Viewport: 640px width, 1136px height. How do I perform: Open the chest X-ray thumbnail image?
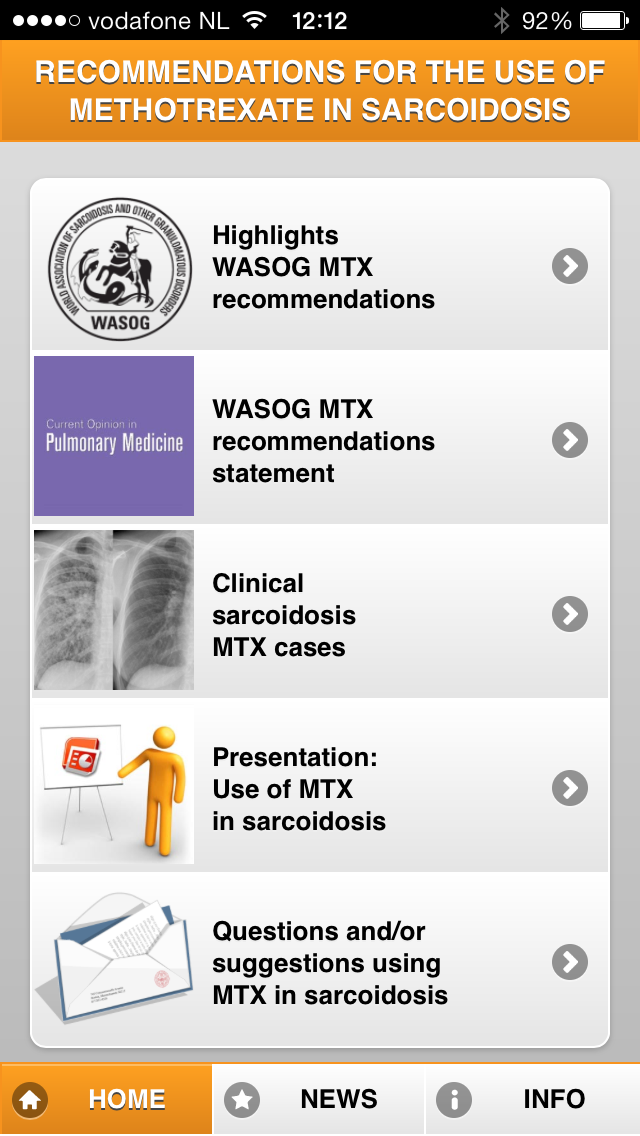click(x=114, y=610)
